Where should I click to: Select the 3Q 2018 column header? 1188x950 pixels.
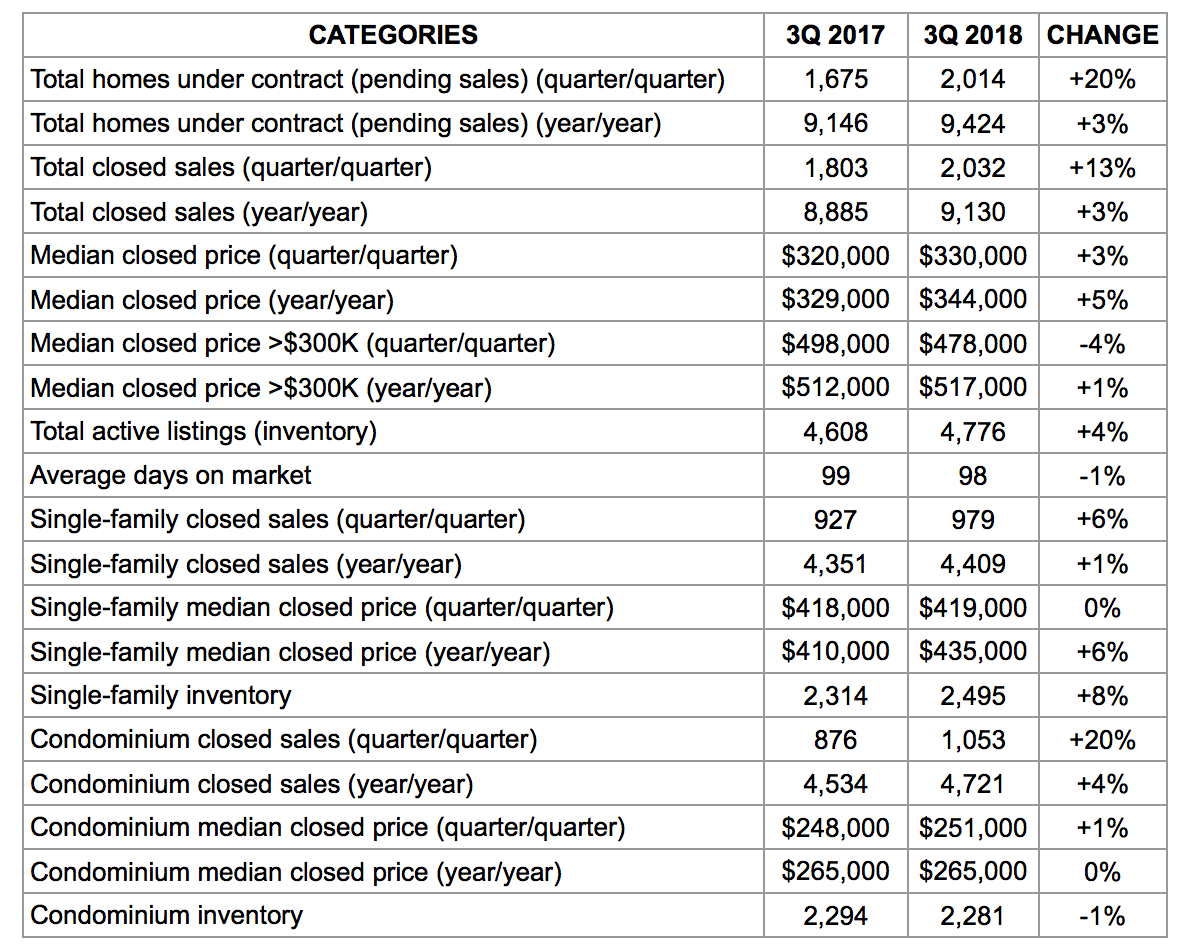(x=973, y=35)
